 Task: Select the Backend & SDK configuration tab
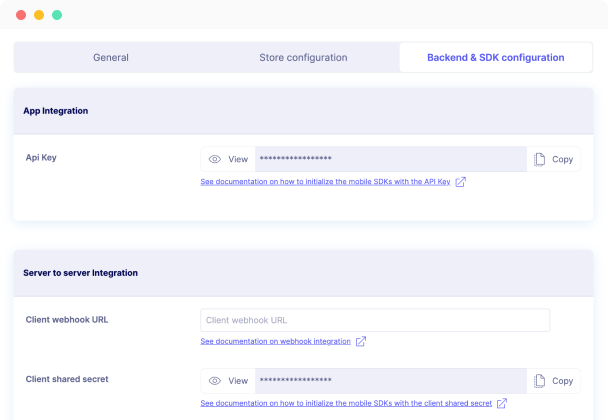496,57
